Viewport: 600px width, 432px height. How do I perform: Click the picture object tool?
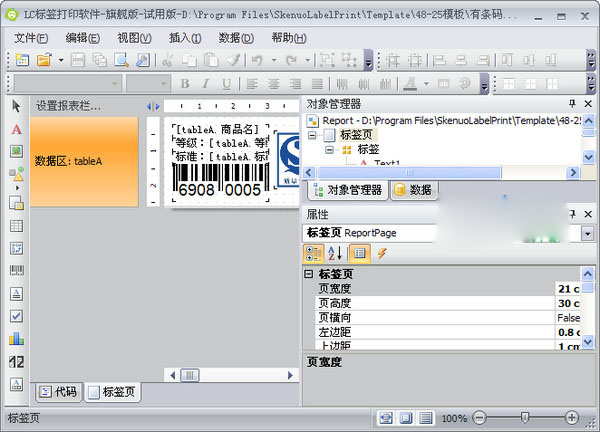tap(16, 152)
